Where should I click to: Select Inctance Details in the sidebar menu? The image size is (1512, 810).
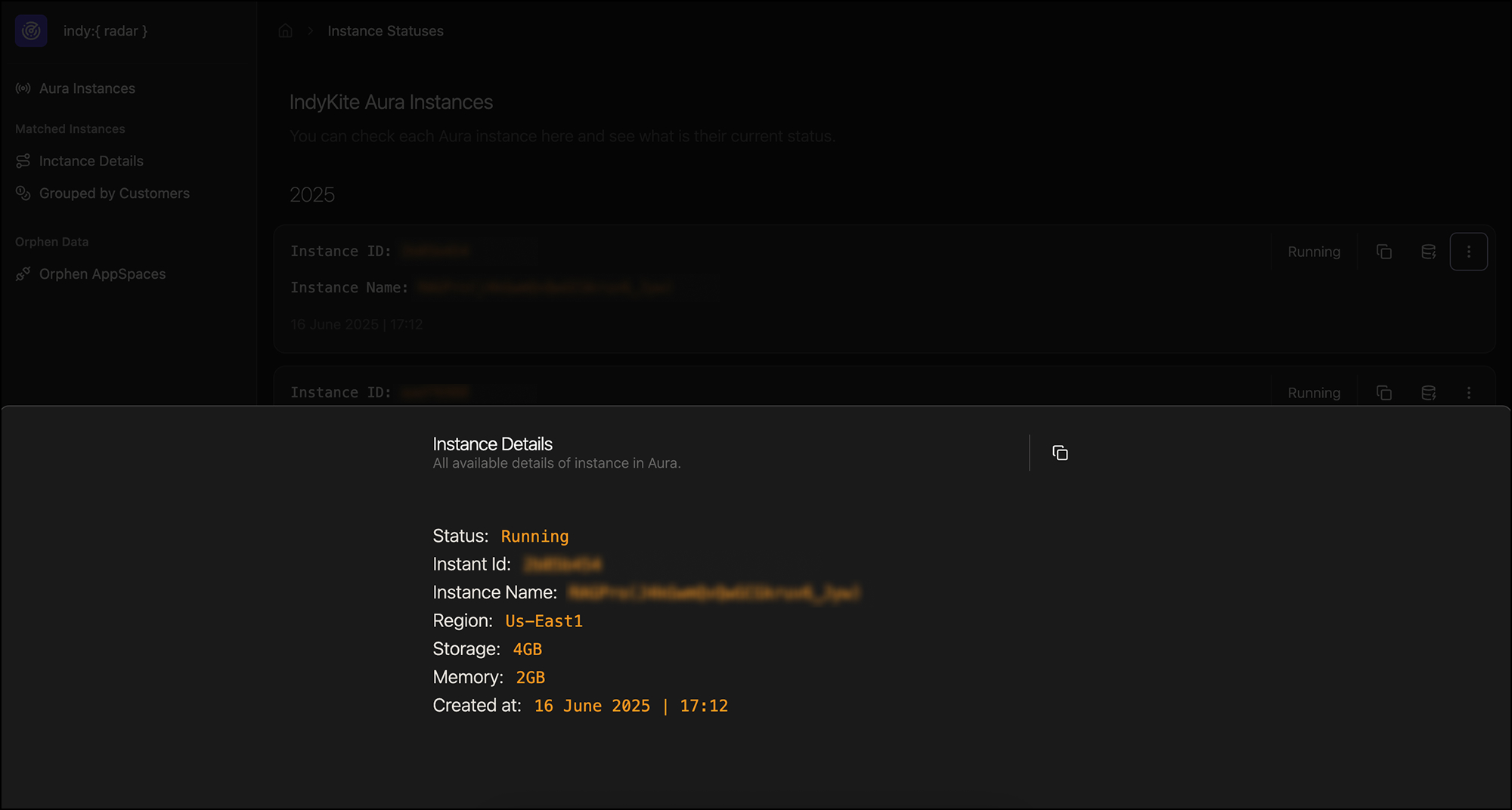point(91,161)
